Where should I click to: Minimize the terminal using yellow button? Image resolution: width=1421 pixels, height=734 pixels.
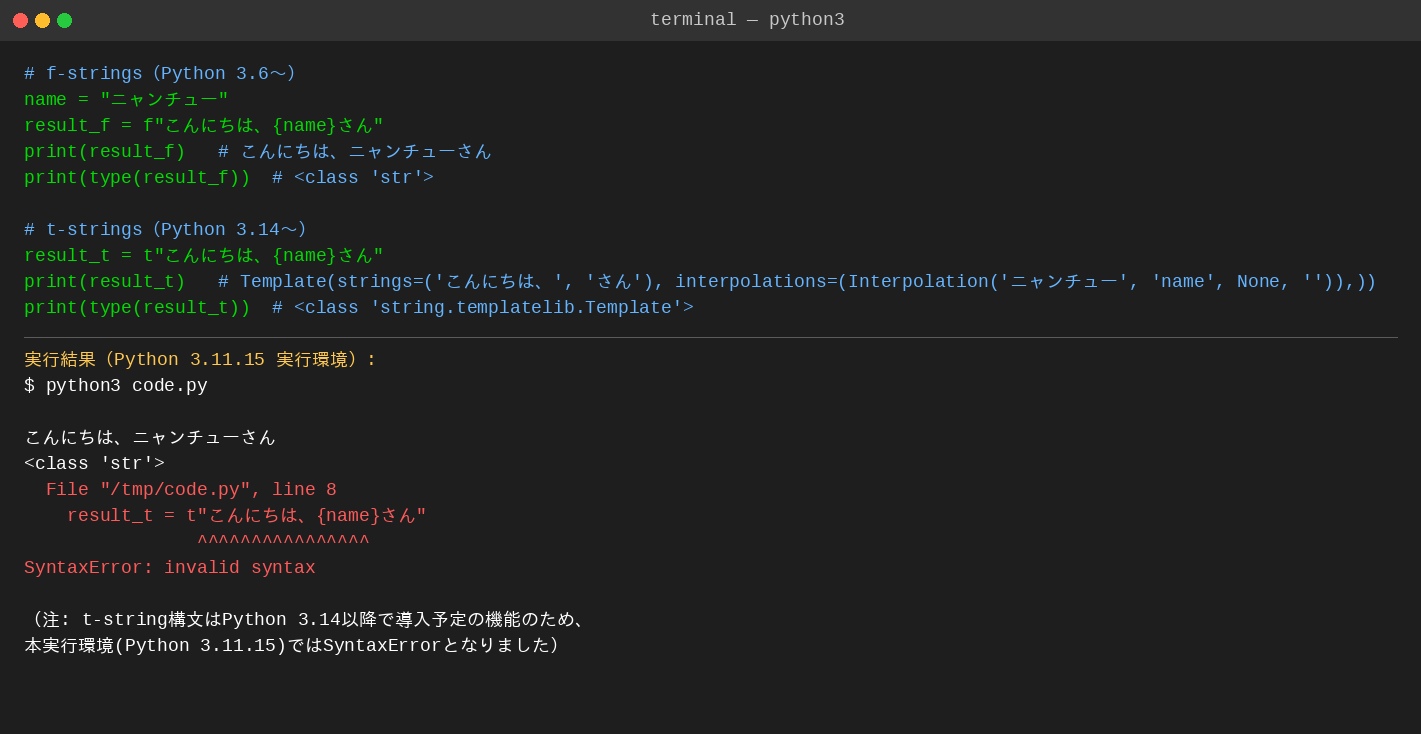tap(42, 20)
